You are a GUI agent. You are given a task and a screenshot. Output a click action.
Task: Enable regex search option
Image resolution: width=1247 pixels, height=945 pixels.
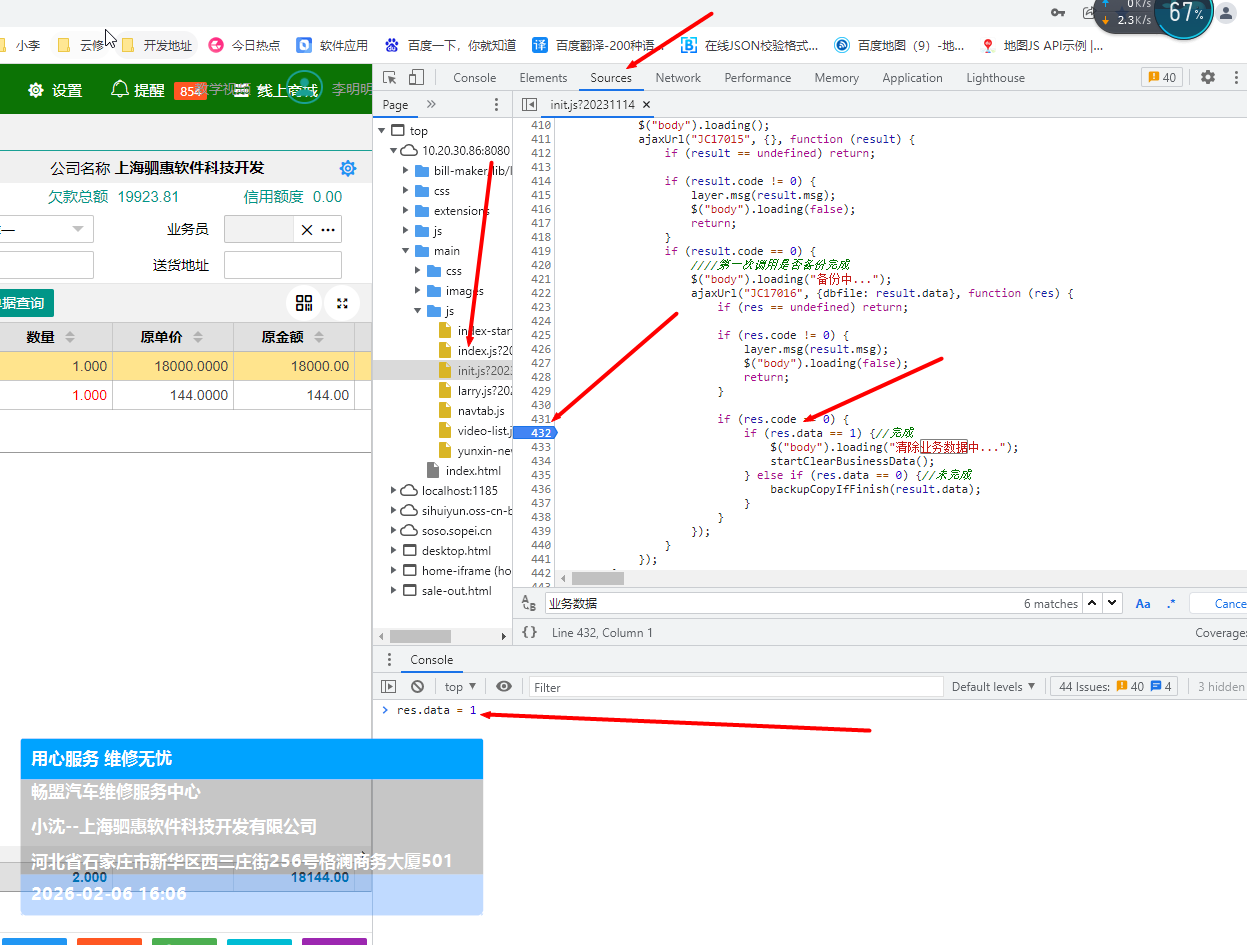coord(1171,604)
